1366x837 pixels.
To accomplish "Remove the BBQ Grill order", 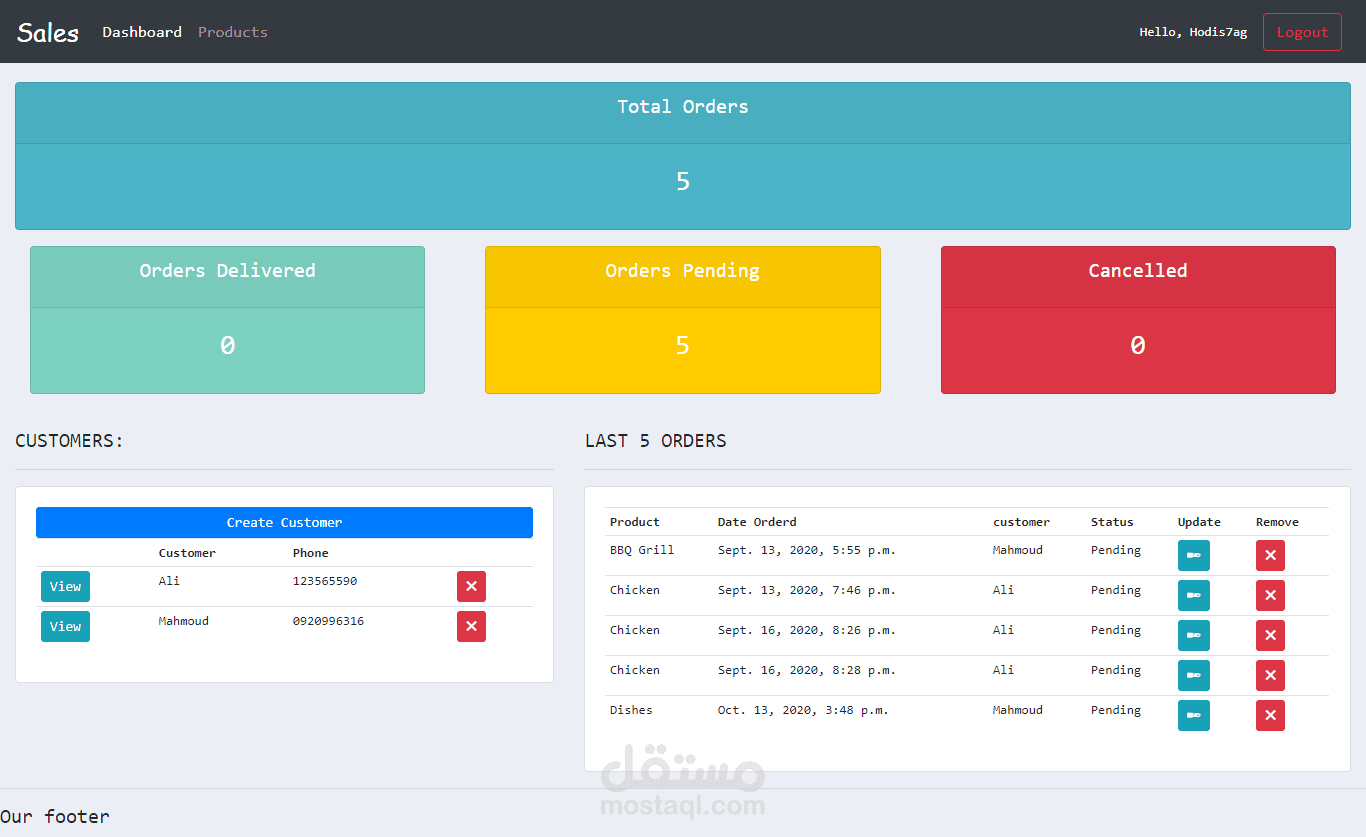I will point(1270,556).
